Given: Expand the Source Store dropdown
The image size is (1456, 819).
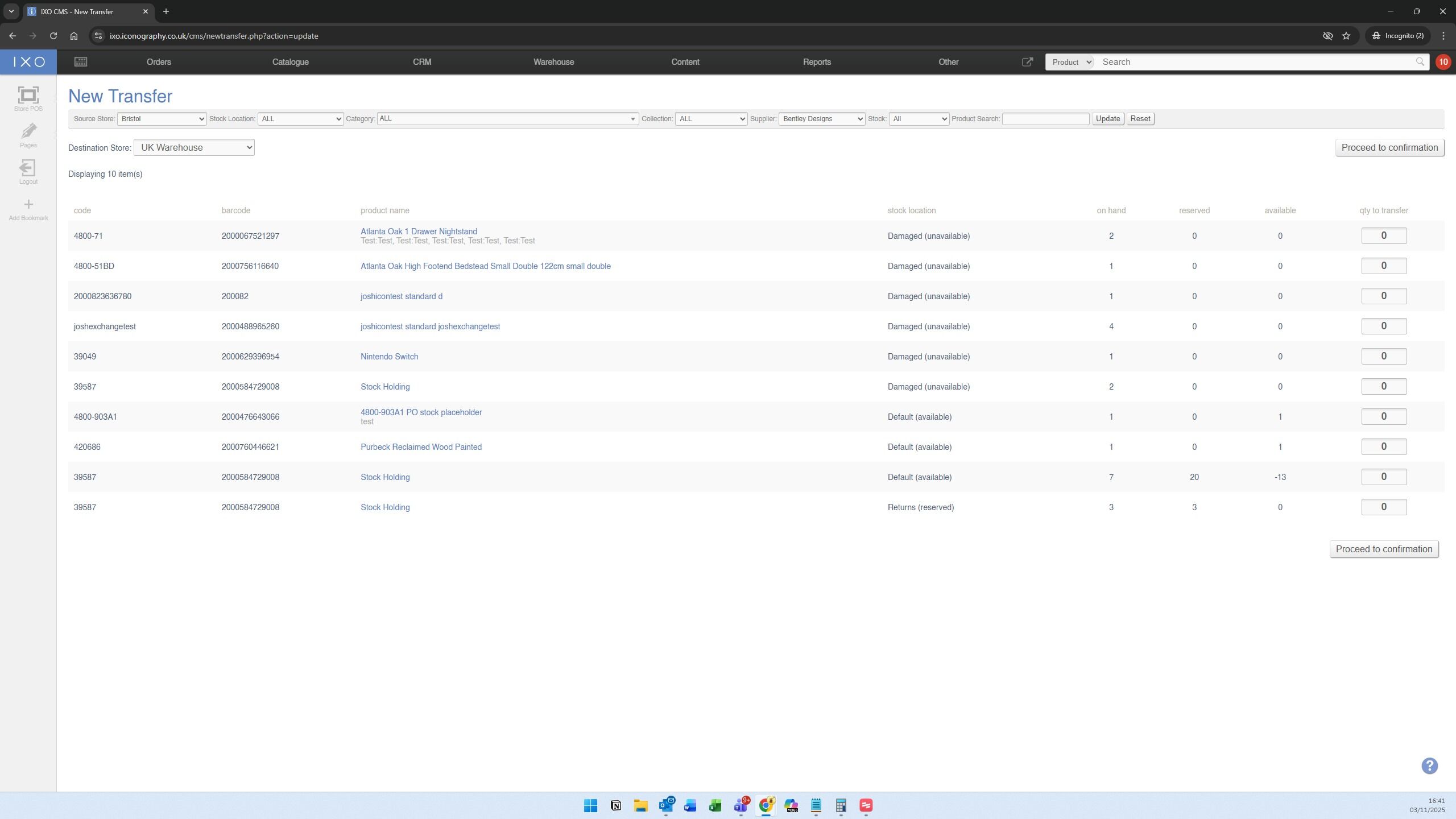Looking at the screenshot, I should coord(162,119).
